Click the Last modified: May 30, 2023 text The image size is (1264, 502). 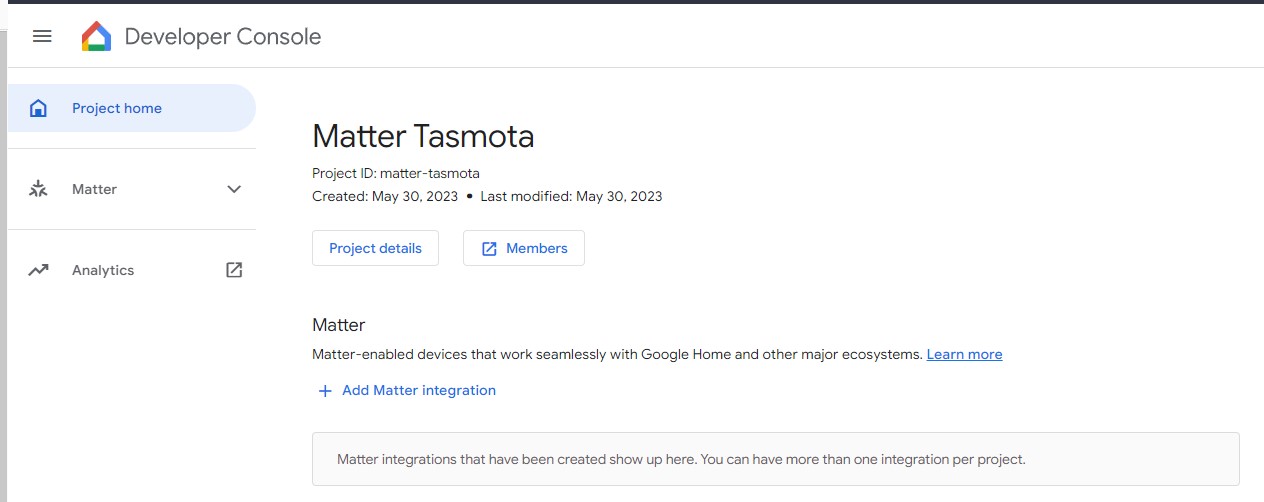click(x=571, y=196)
